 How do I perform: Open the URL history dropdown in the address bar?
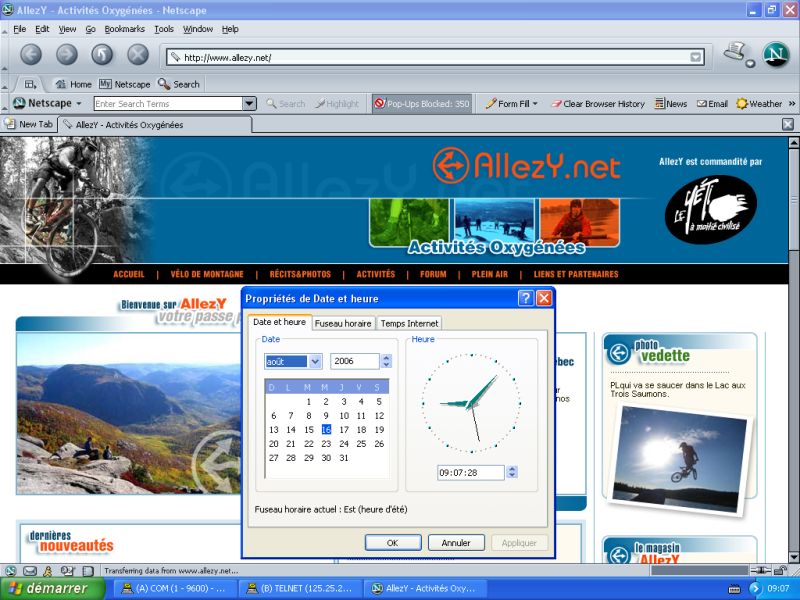pyautogui.click(x=695, y=57)
